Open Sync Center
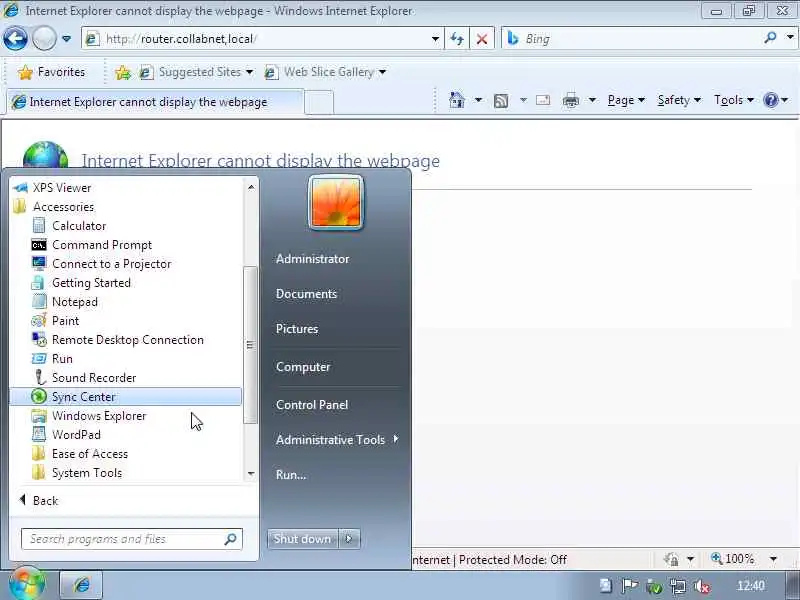This screenshot has width=800, height=600. (x=126, y=397)
